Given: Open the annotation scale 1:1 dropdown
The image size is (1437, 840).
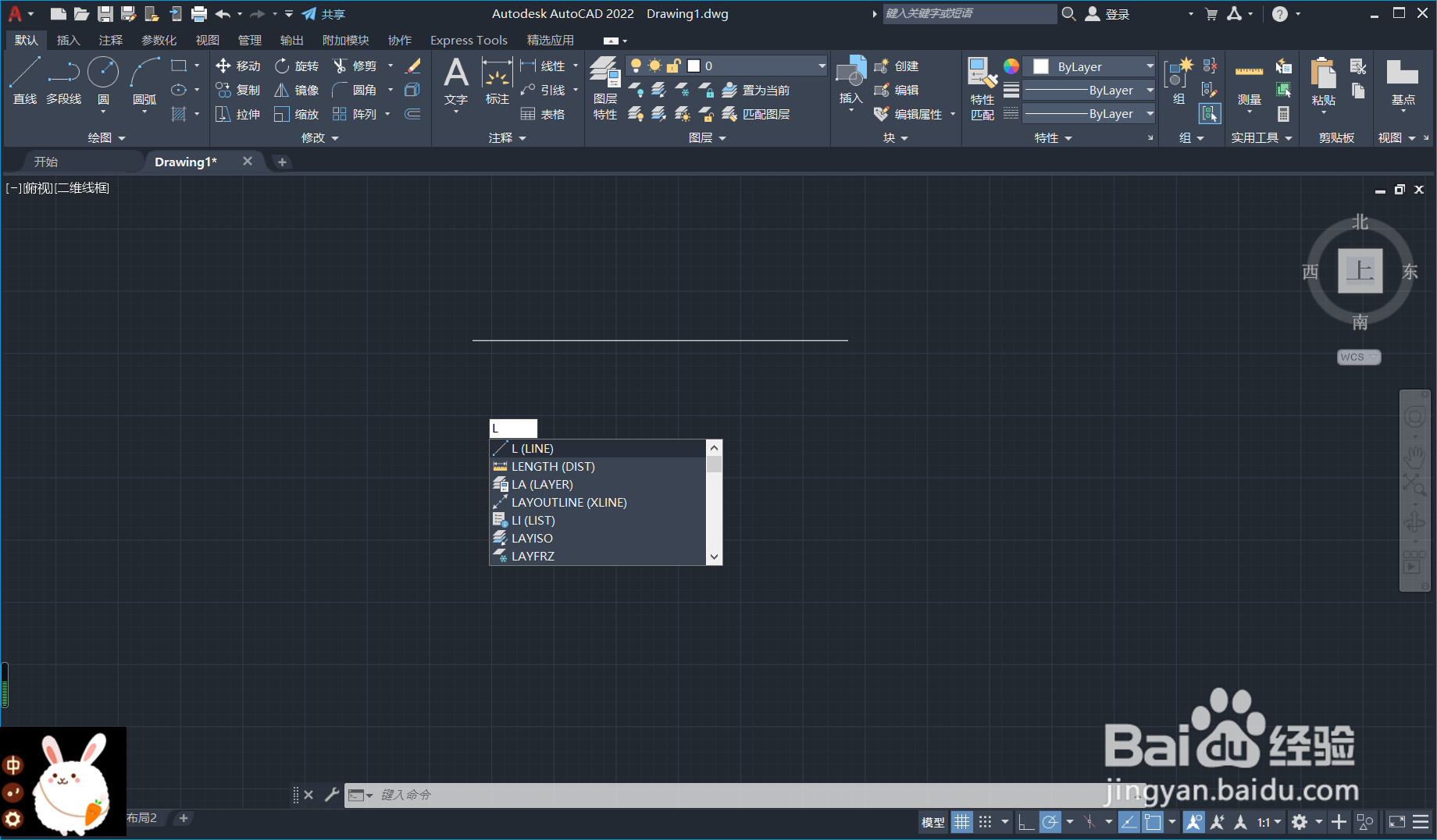Looking at the screenshot, I should pos(1269,822).
